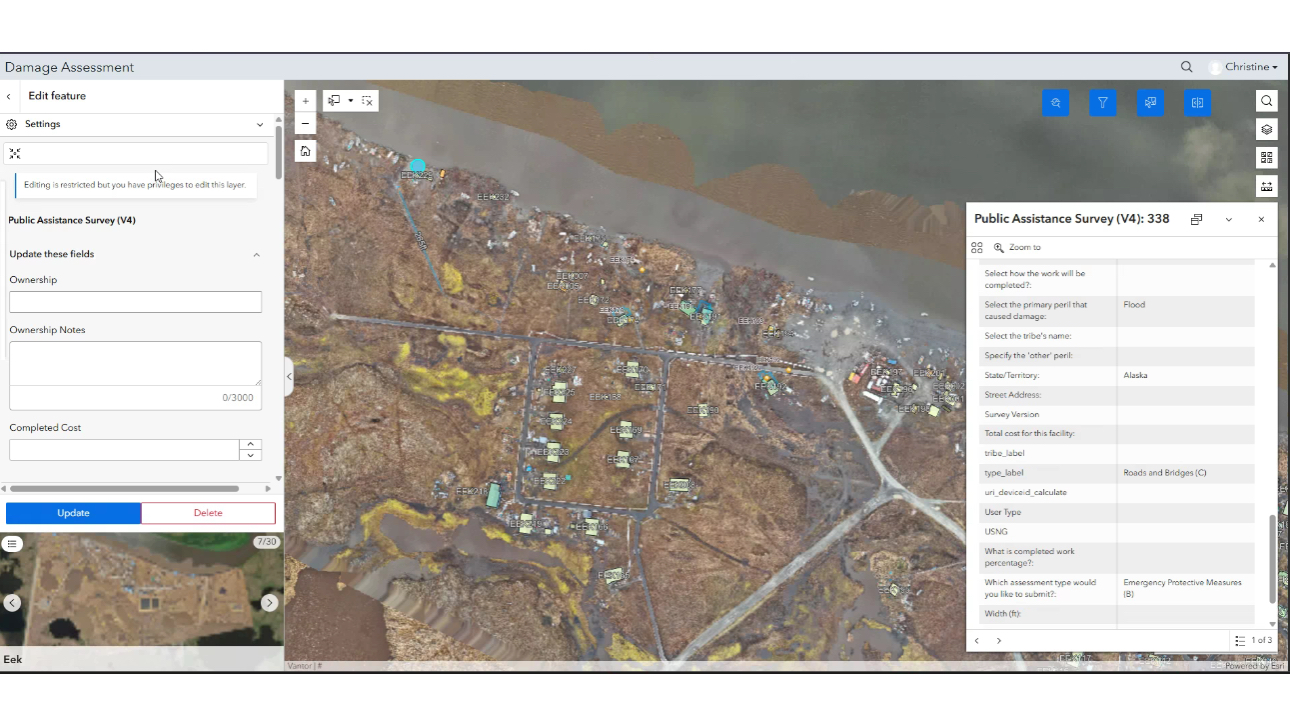Click the Home default extent icon

[305, 150]
